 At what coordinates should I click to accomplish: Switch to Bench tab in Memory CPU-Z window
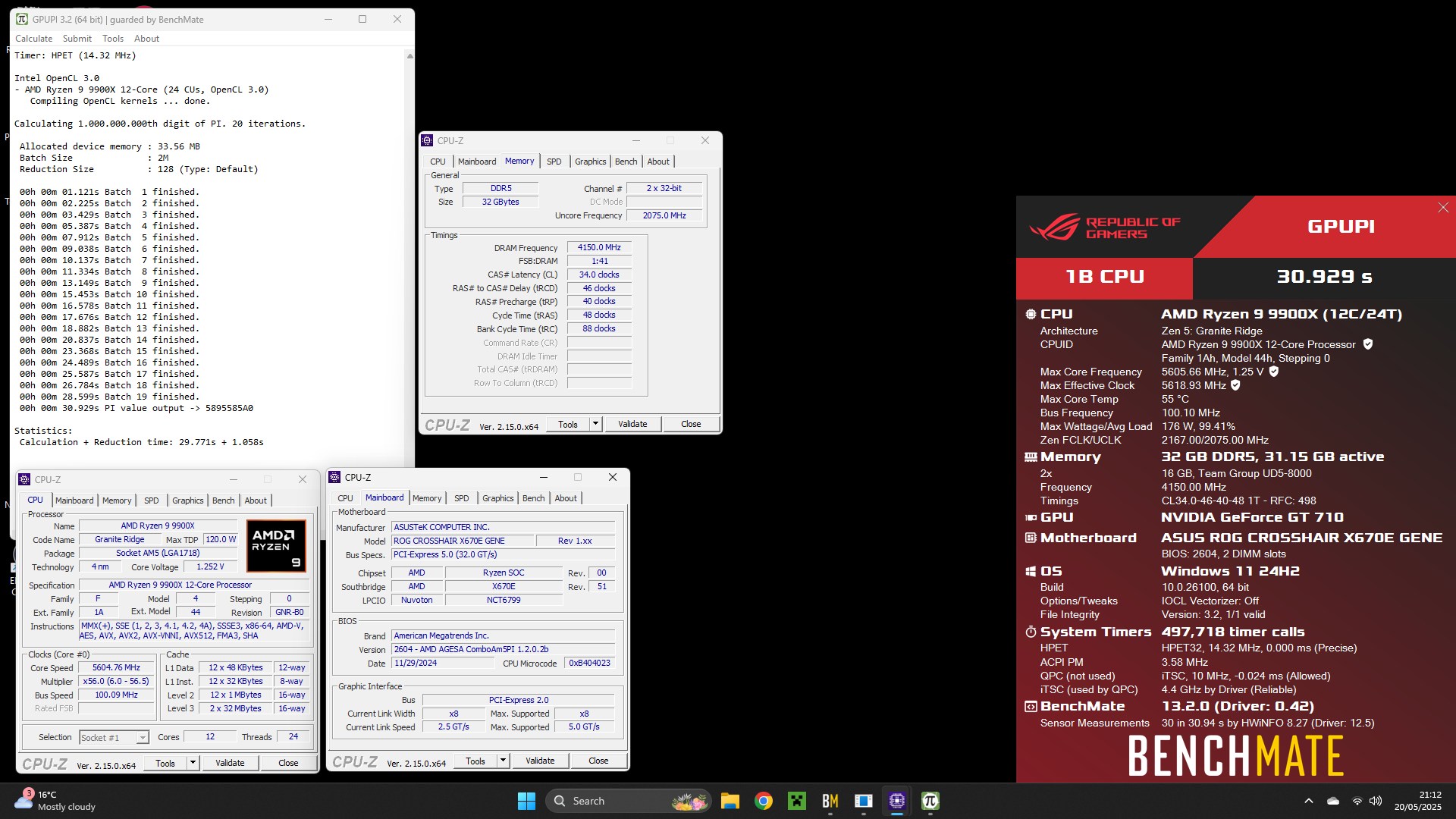click(626, 162)
